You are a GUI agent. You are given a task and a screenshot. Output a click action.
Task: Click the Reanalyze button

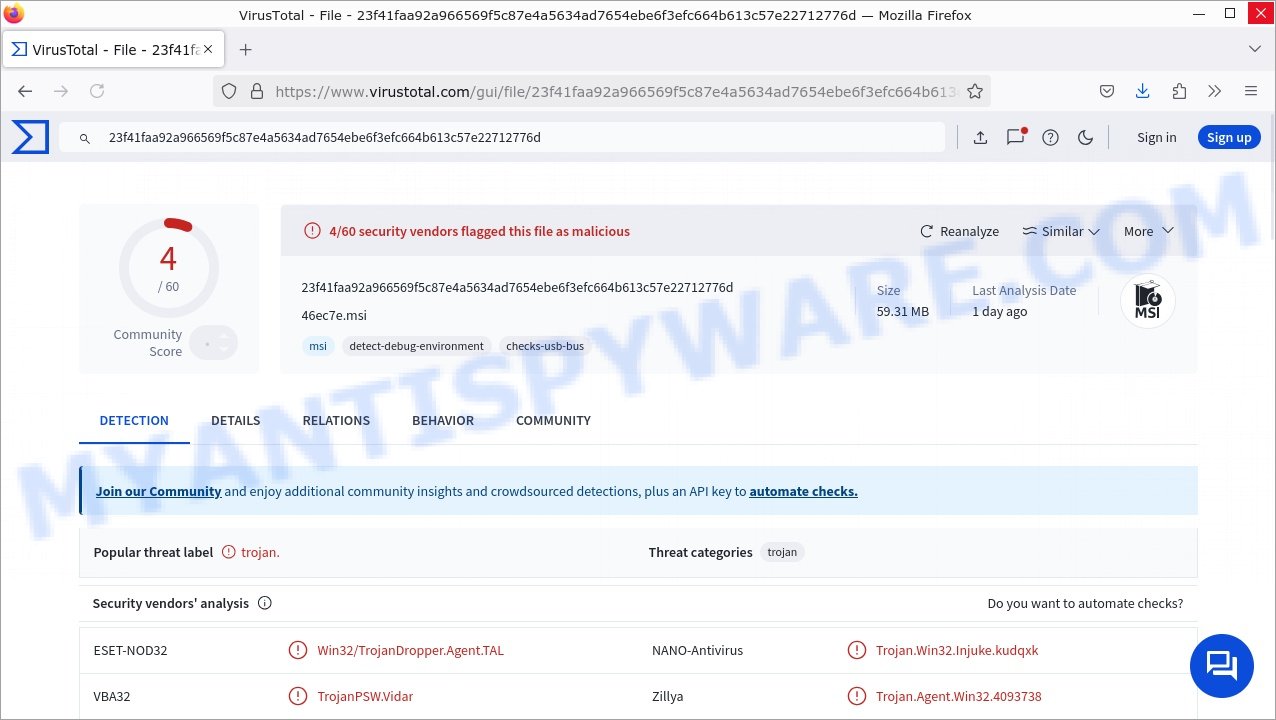959,231
